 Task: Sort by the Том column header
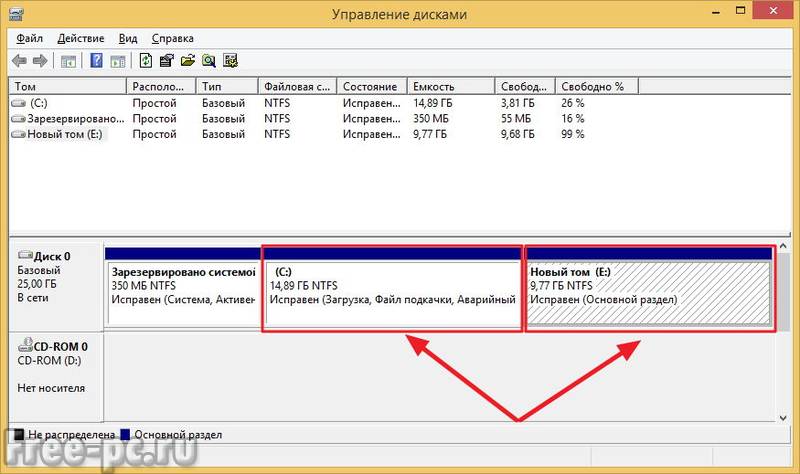click(x=67, y=87)
